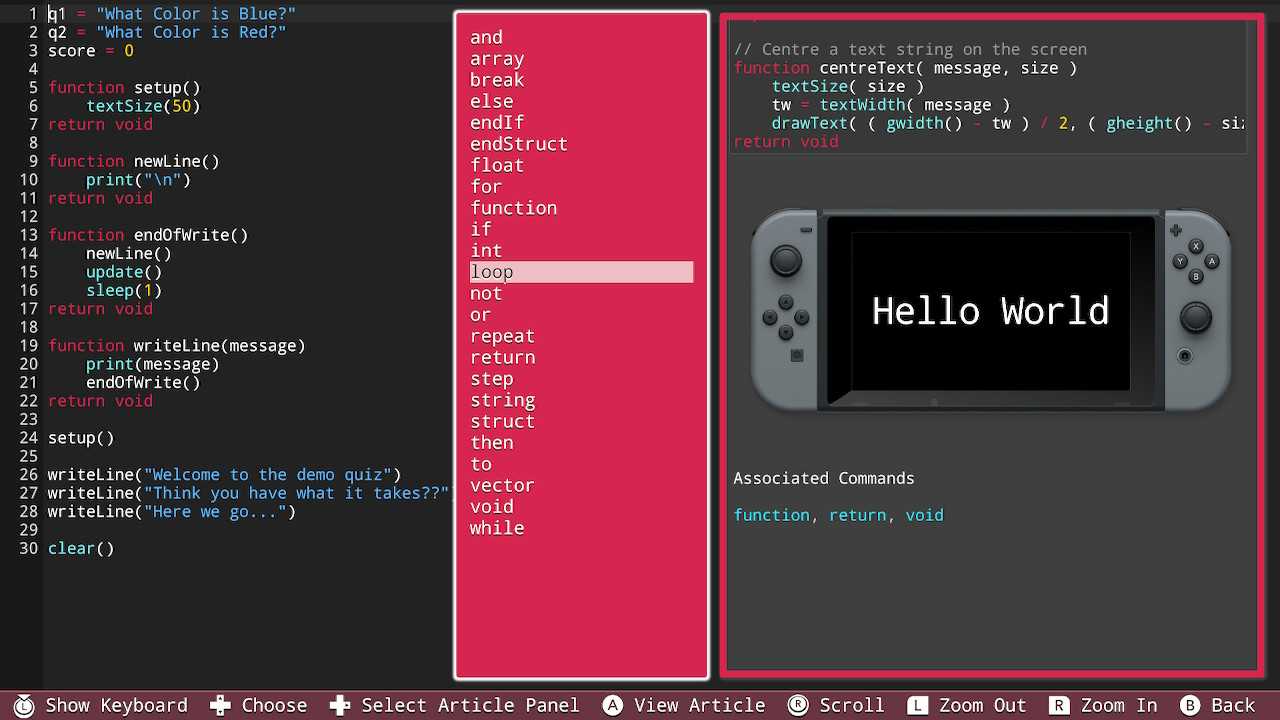Image resolution: width=1280 pixels, height=720 pixels.
Task: Select the highlighted 'loop' keyword entry
Action: [x=581, y=272]
